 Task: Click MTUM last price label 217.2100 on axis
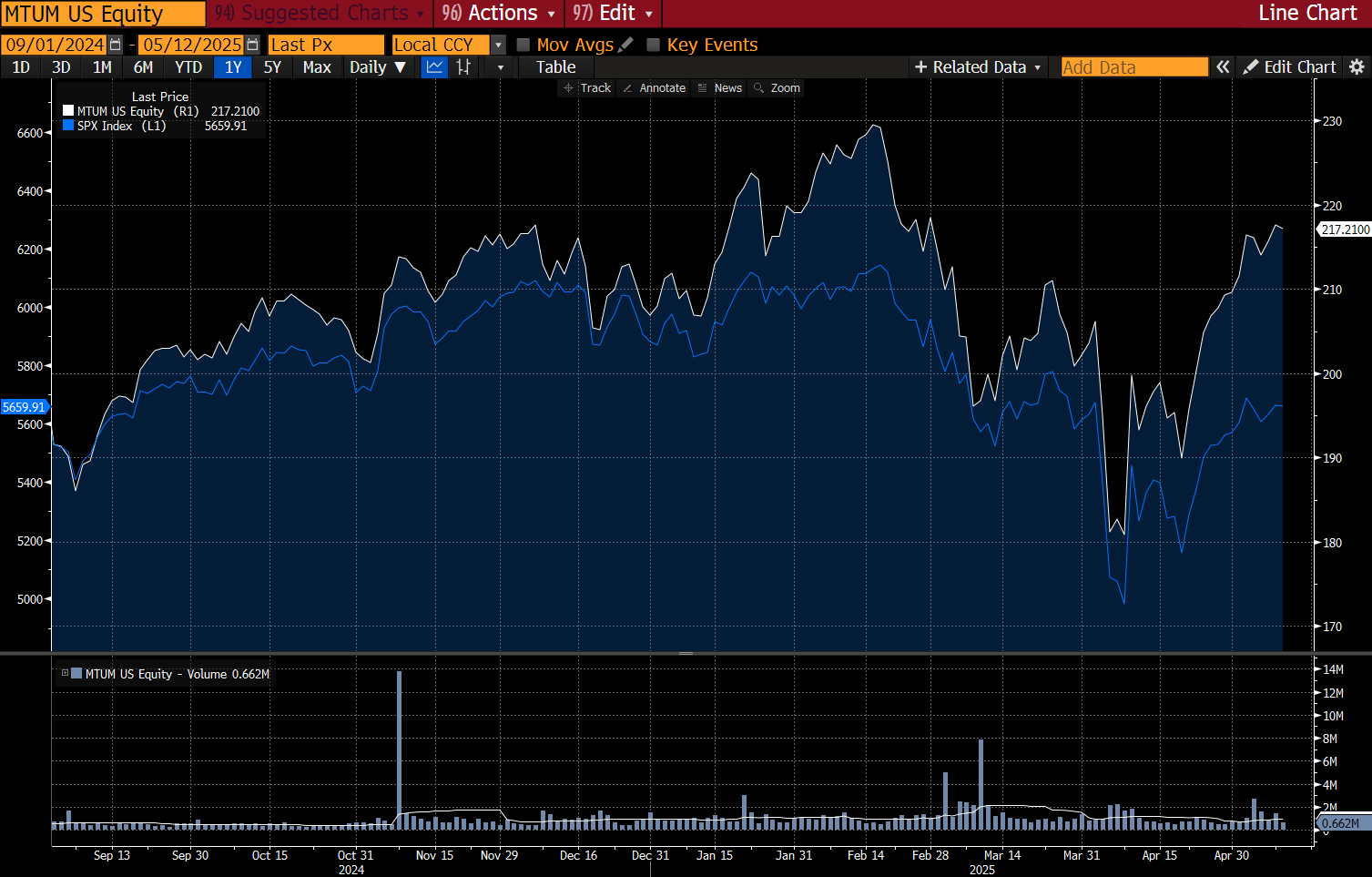(x=1346, y=229)
